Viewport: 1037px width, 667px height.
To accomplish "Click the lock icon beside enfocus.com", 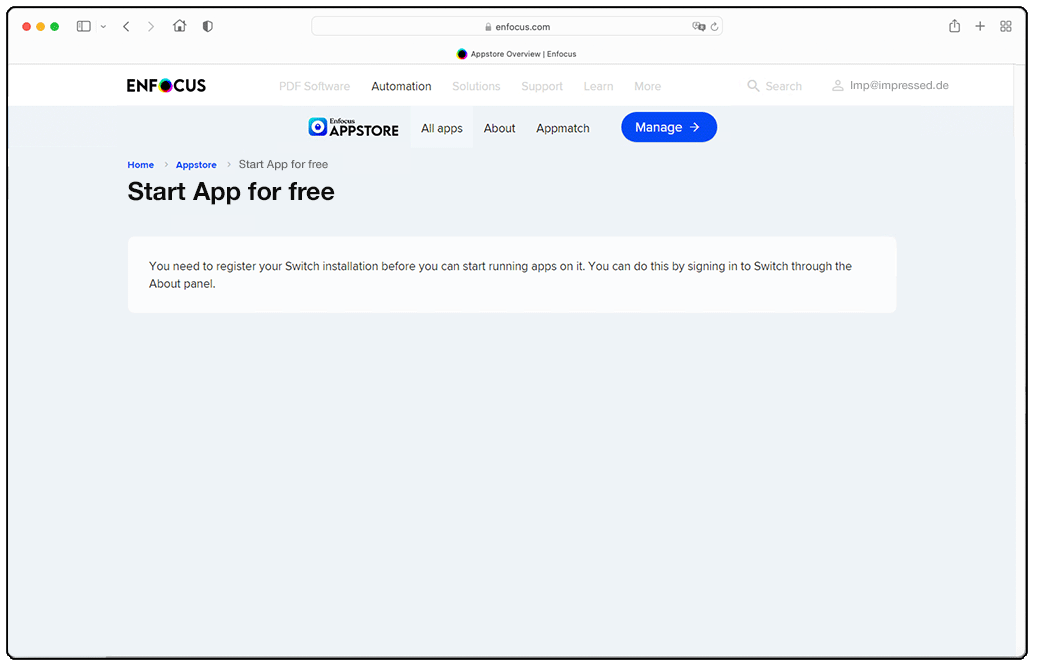I will 488,27.
